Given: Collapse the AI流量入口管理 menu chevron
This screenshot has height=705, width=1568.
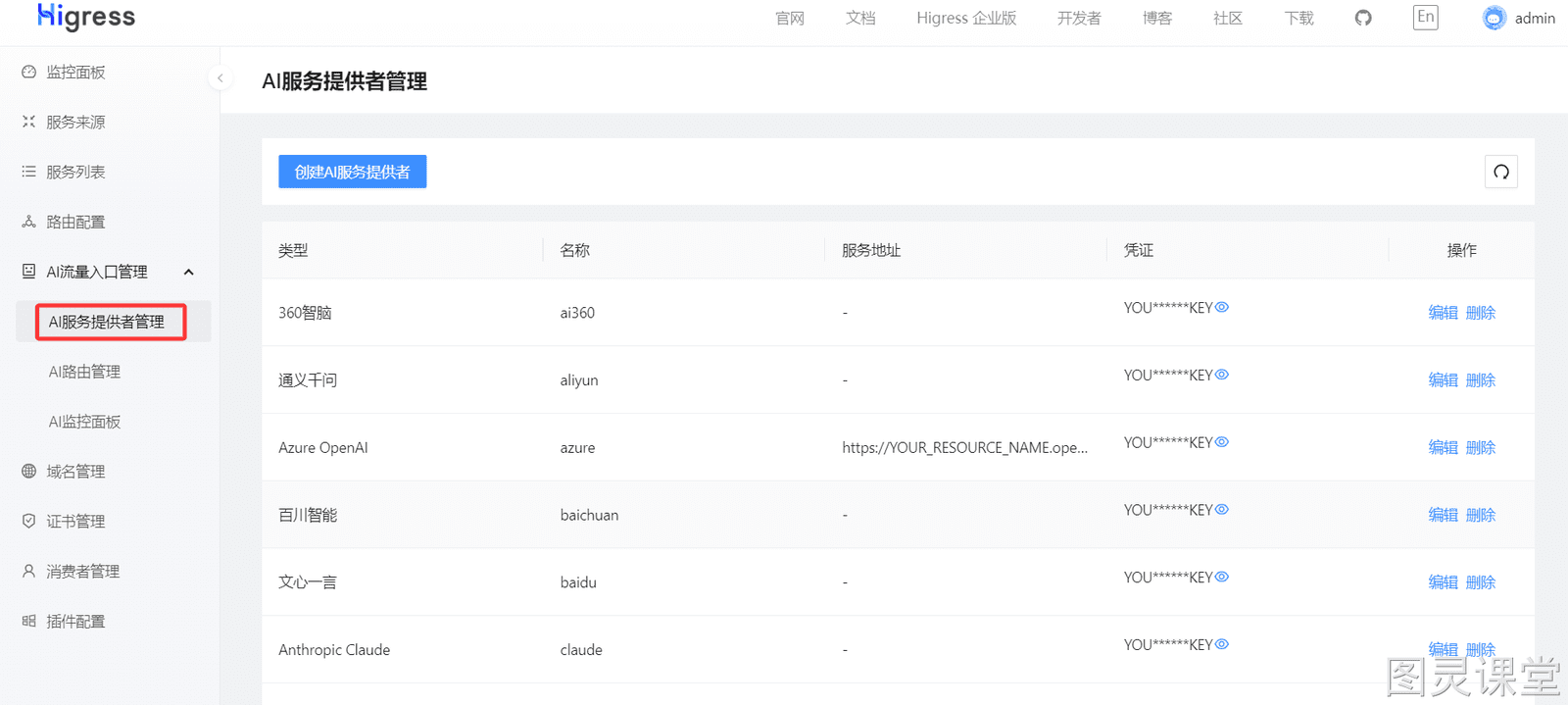Looking at the screenshot, I should tap(189, 272).
